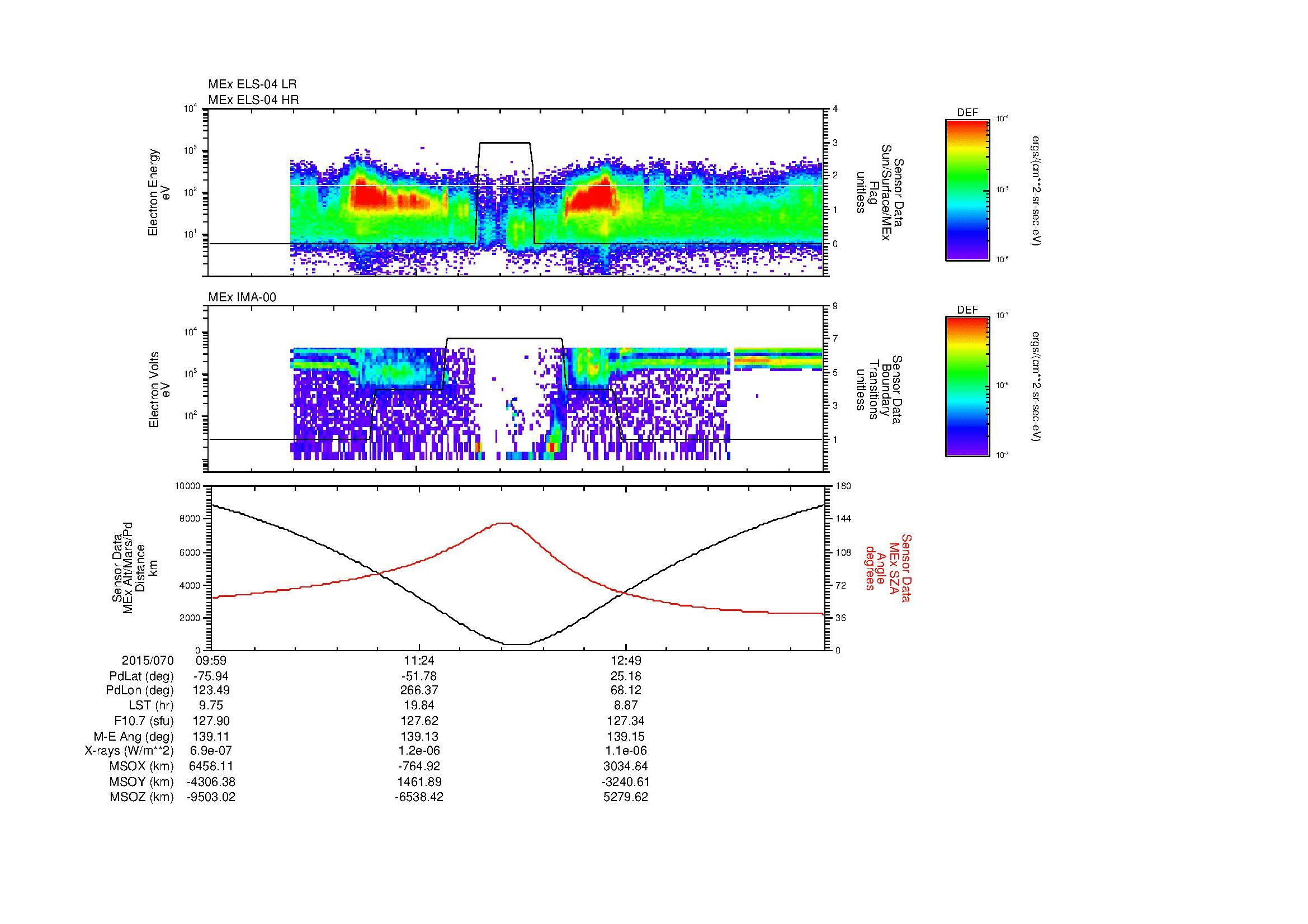Click the MSOZ value 5279.62
The width and height of the screenshot is (1308, 924).
coord(626,797)
